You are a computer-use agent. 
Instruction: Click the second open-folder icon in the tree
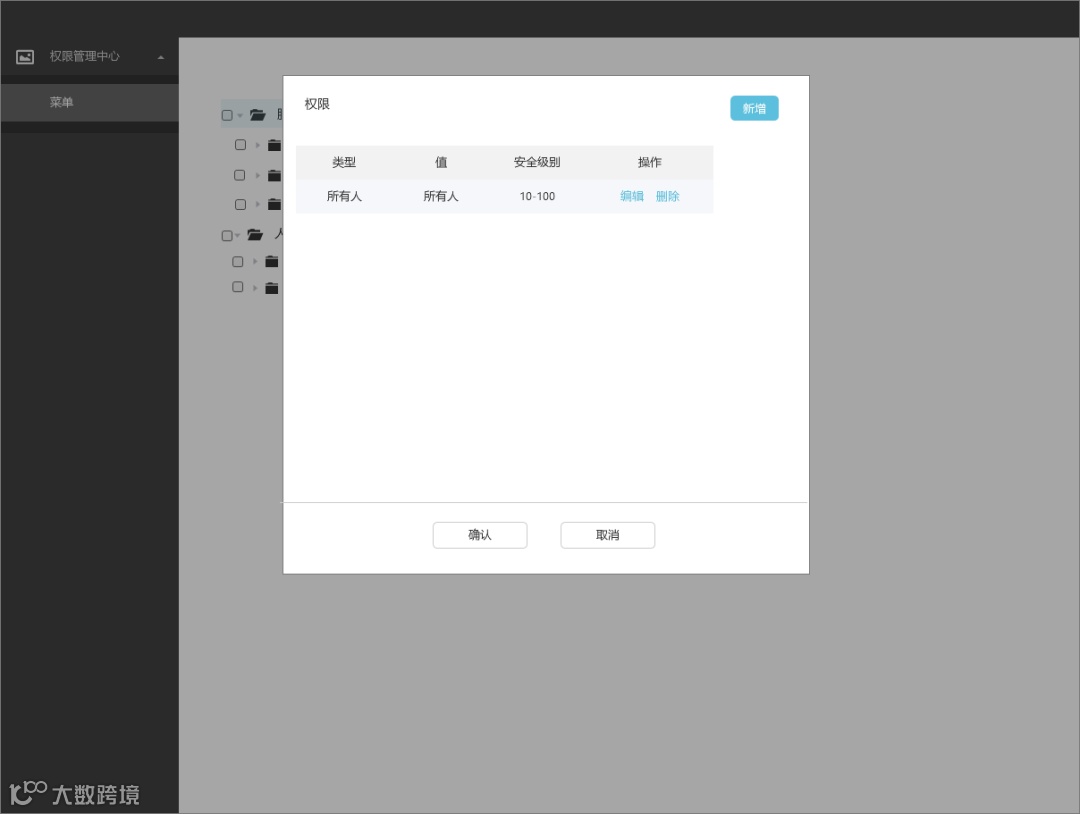255,235
